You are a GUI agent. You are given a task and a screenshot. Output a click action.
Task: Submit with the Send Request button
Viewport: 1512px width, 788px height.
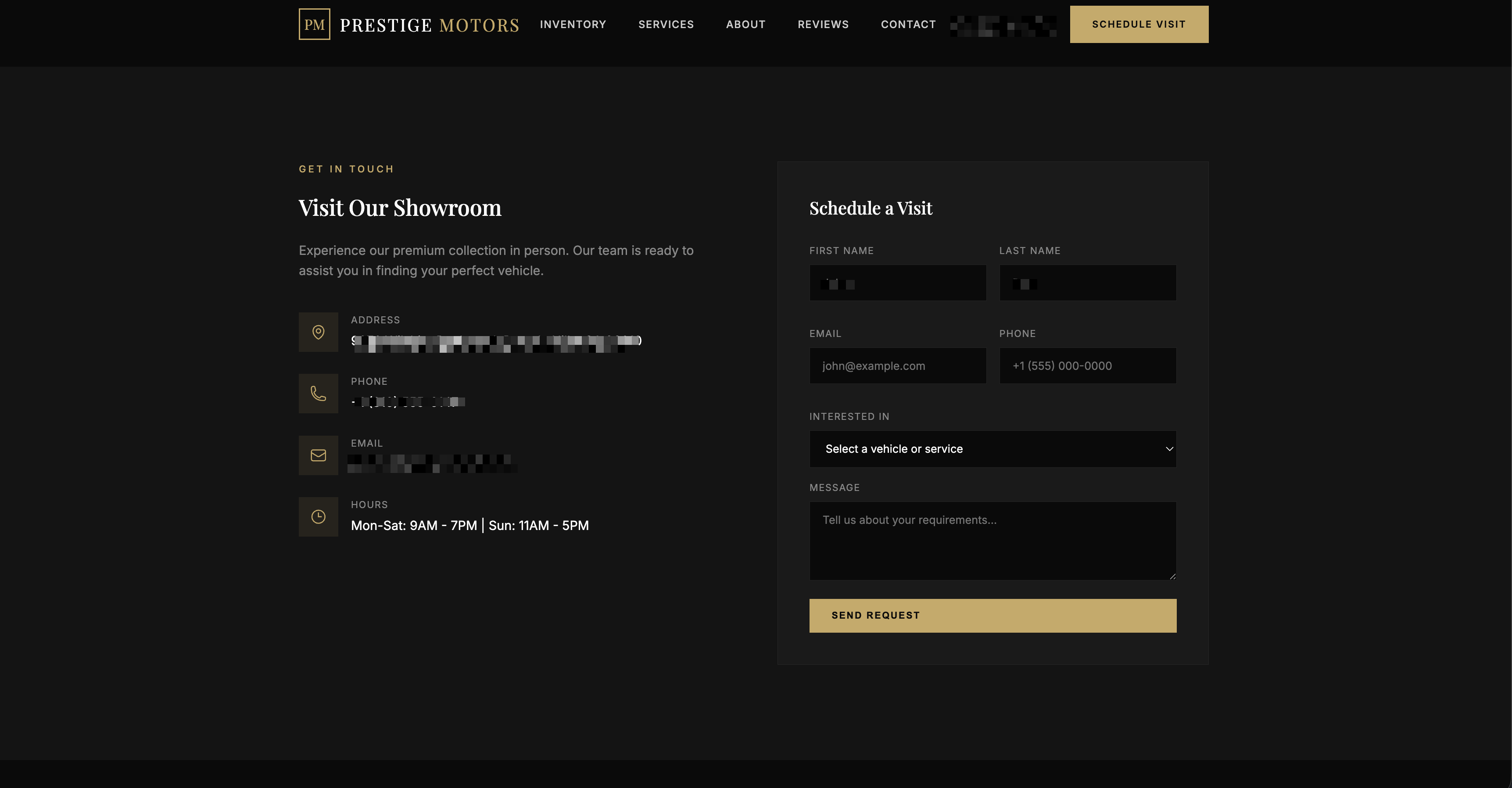pyautogui.click(x=992, y=616)
